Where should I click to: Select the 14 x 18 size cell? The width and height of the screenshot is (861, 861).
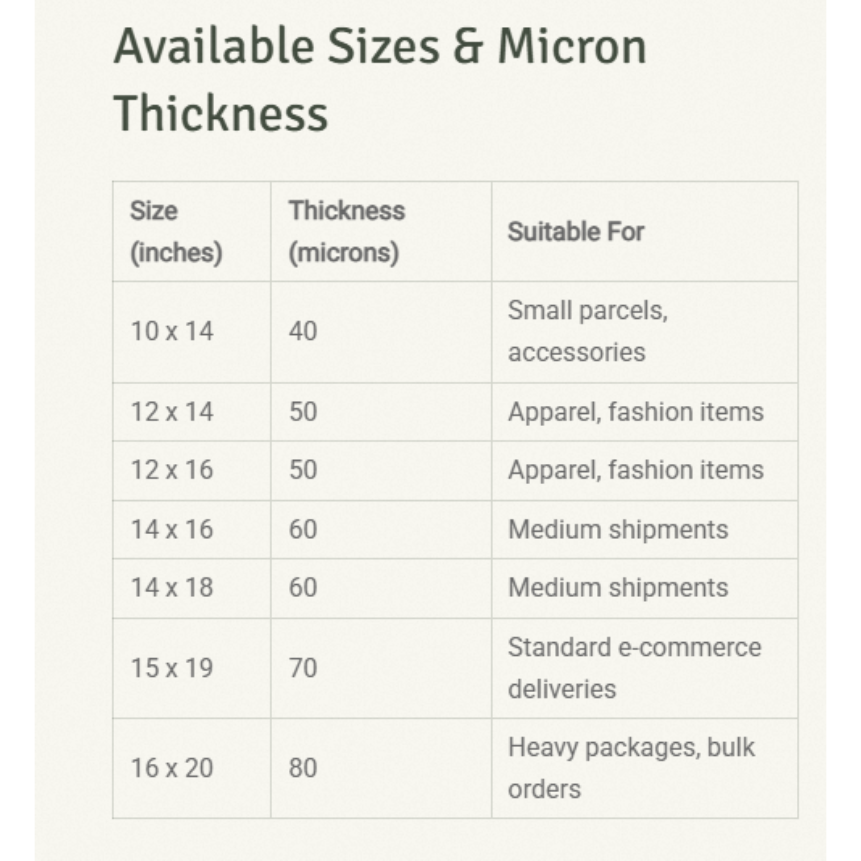coord(172,588)
